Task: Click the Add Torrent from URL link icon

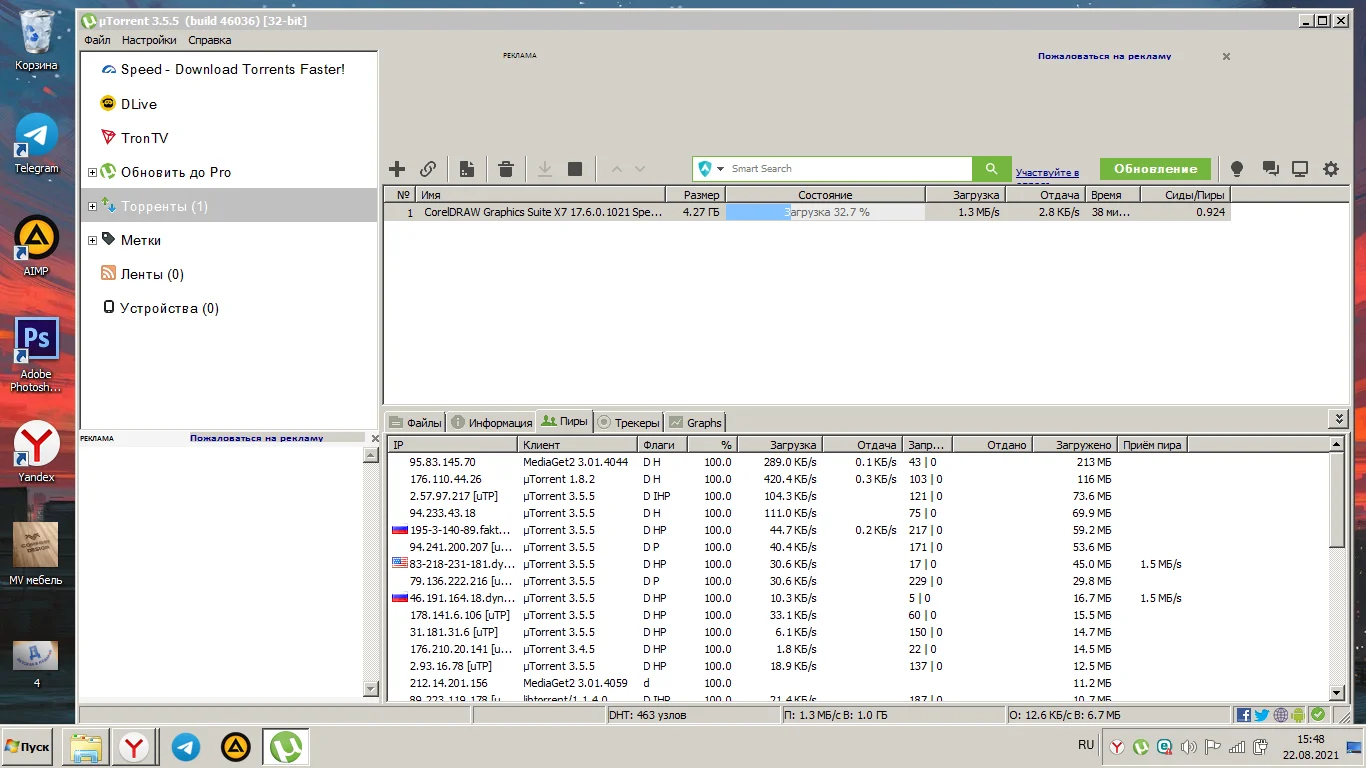Action: [428, 169]
